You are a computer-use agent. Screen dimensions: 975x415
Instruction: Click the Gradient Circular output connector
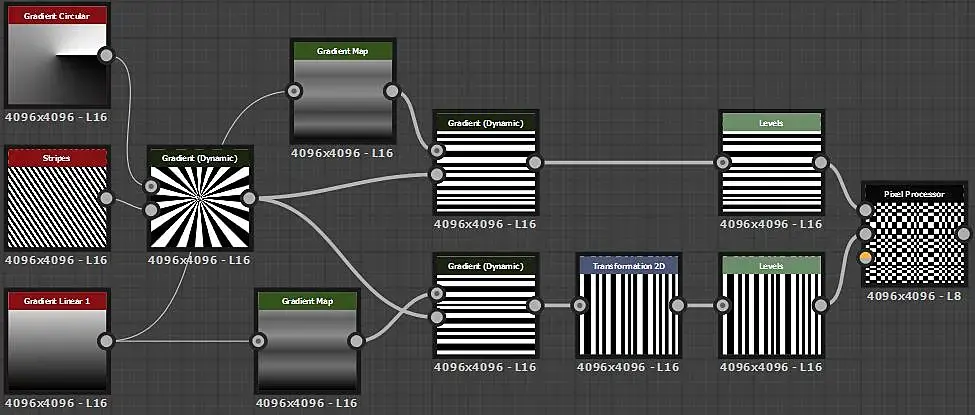pos(106,55)
